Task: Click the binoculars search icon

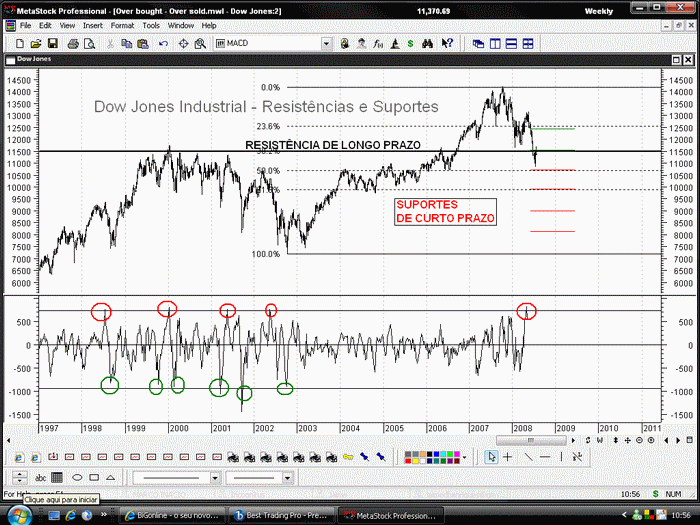Action: pyautogui.click(x=427, y=43)
